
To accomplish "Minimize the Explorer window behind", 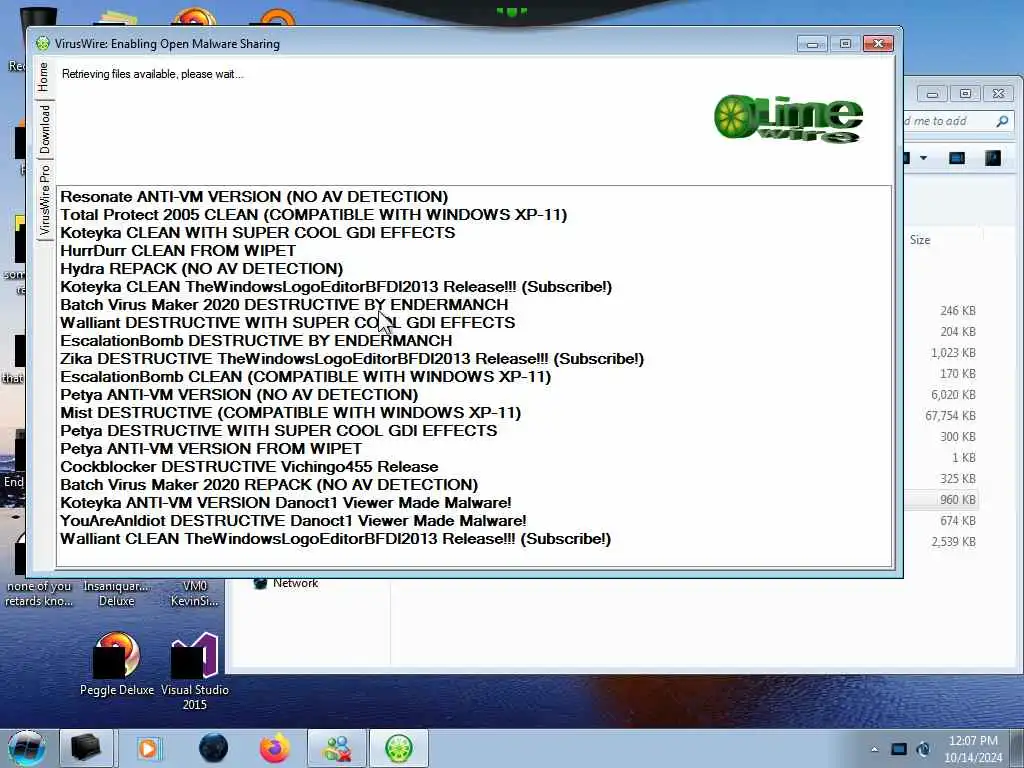I will pos(933,94).
